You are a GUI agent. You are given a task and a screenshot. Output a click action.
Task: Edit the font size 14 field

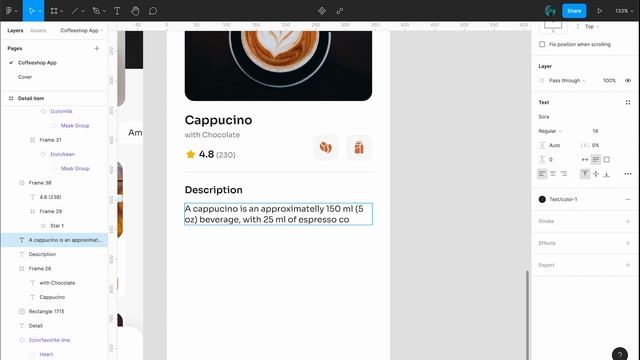tap(595, 131)
